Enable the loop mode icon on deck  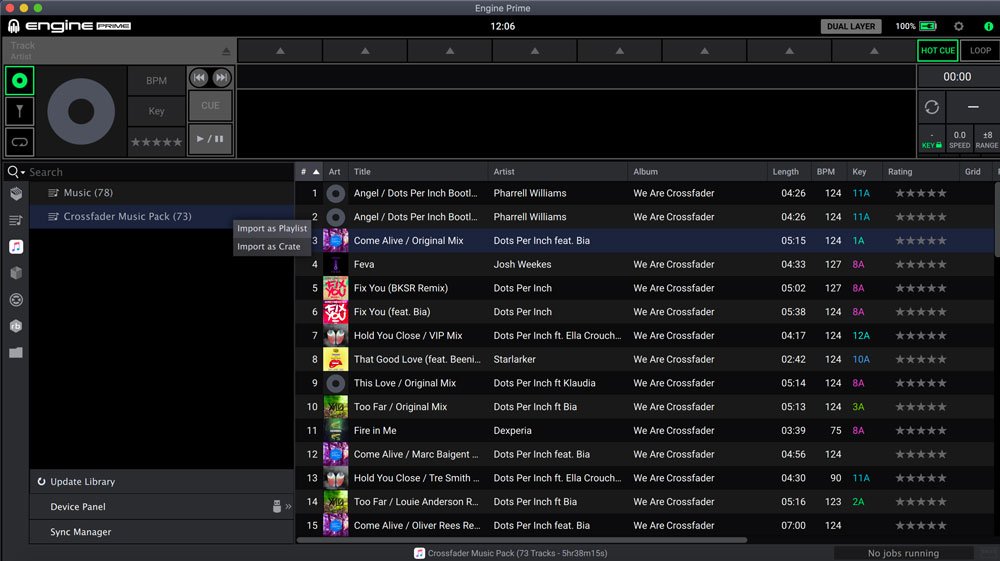coord(19,141)
